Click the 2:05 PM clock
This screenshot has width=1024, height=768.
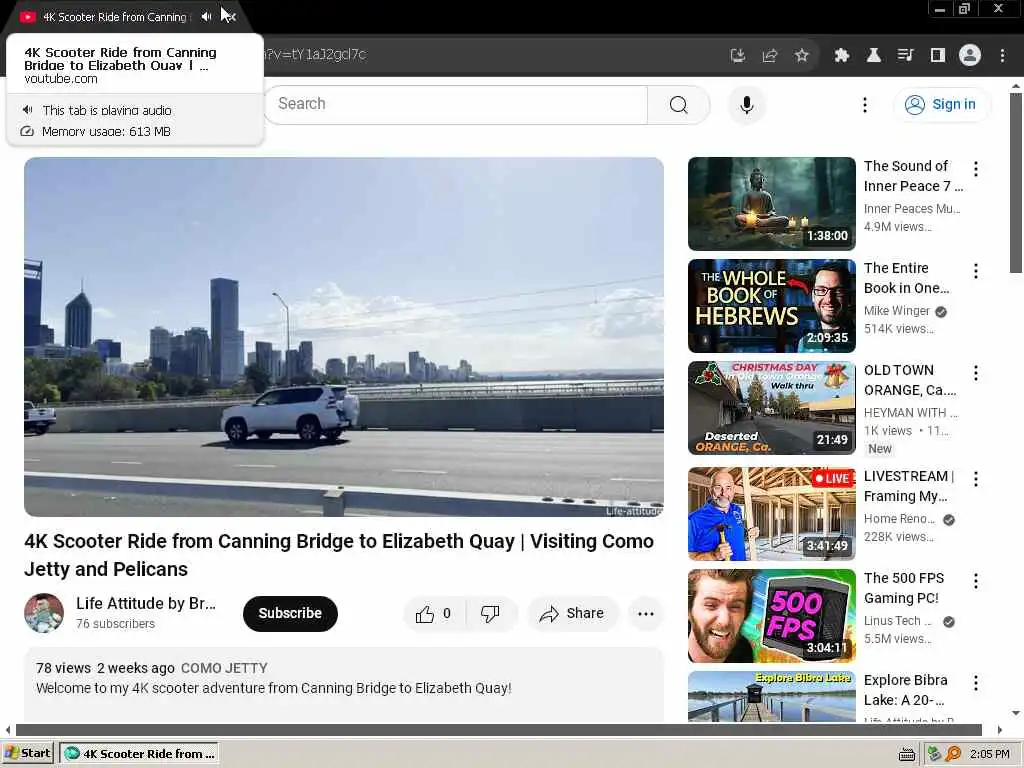coord(989,754)
